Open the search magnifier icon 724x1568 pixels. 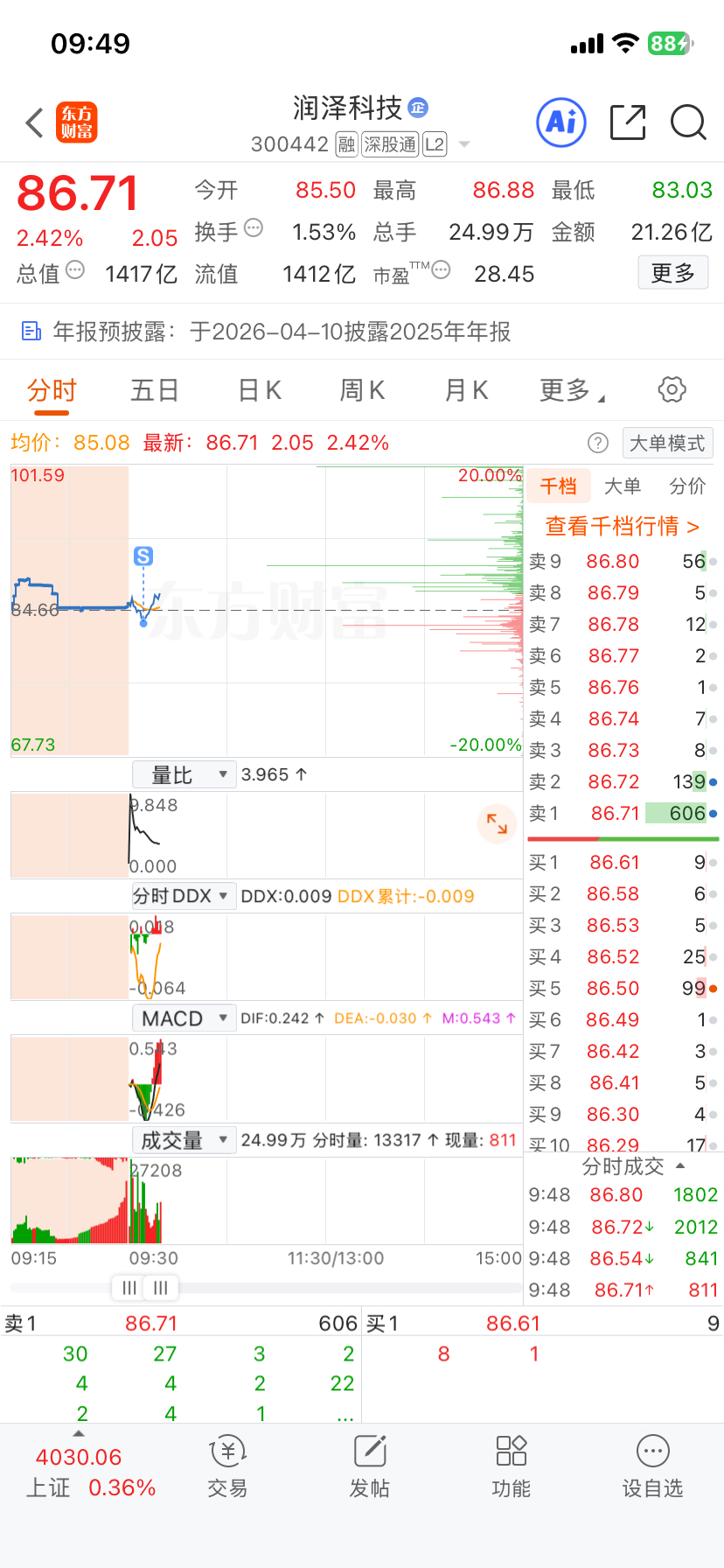pos(688,122)
